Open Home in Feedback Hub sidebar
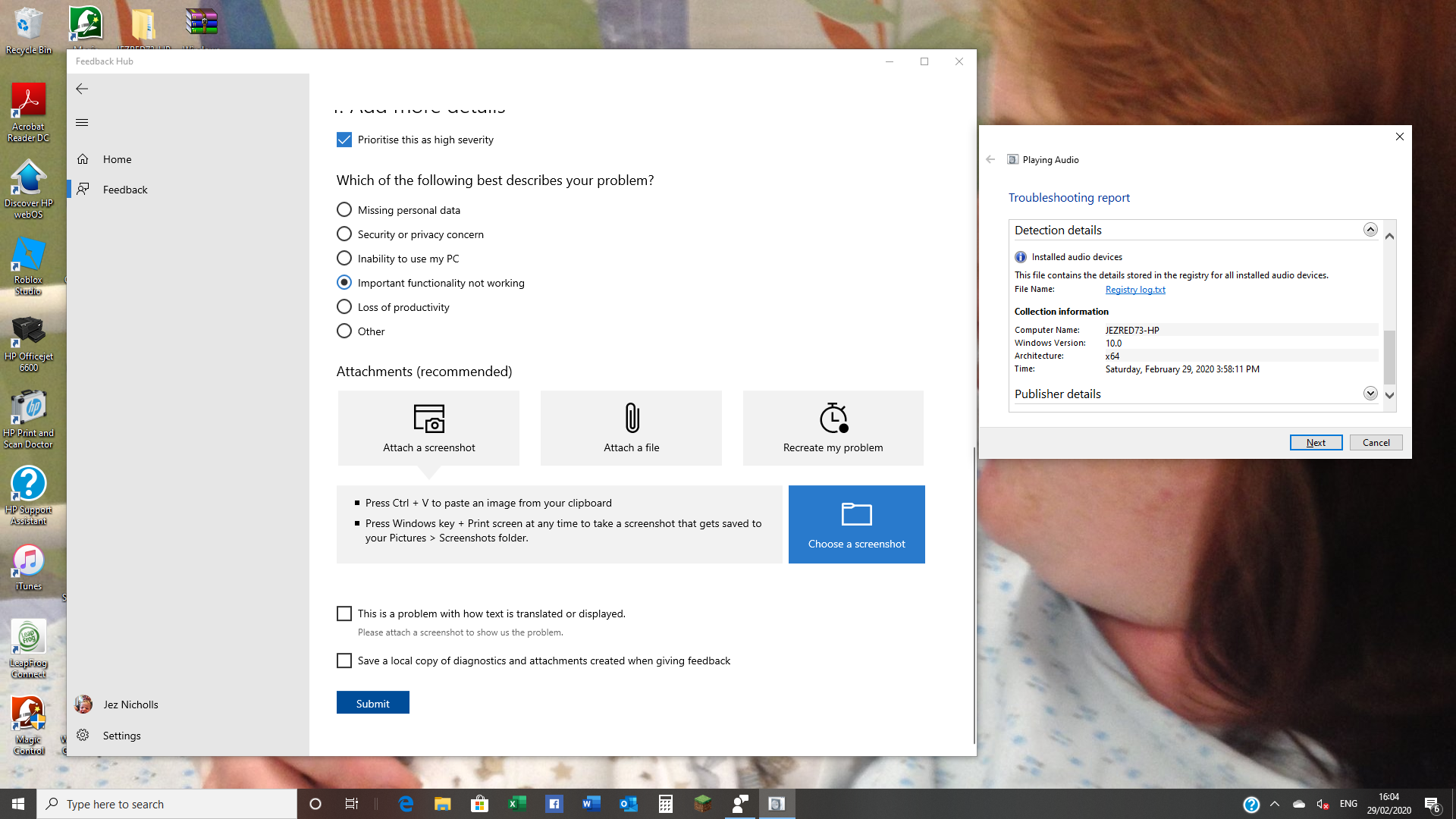 click(188, 159)
